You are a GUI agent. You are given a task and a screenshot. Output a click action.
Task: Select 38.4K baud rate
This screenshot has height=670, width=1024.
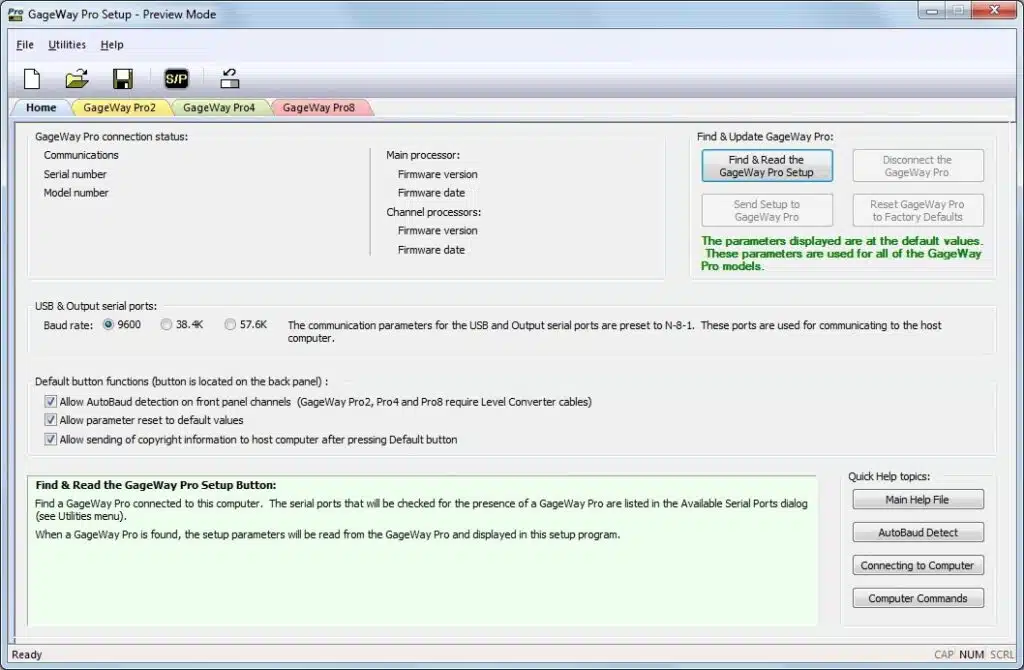coord(167,325)
